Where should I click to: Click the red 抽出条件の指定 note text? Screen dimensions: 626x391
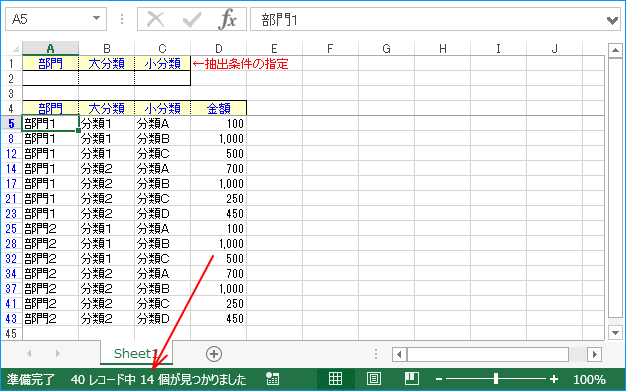coord(241,64)
